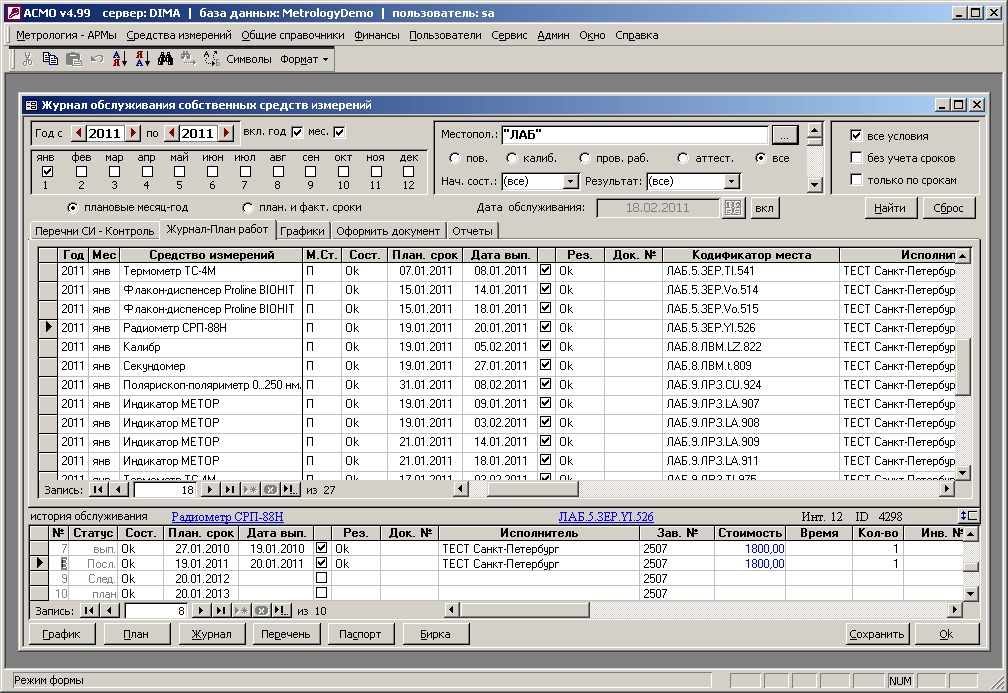Screen dimensions: 1008x693
Task: Select the 'калиб.' radio button
Action: click(x=512, y=158)
